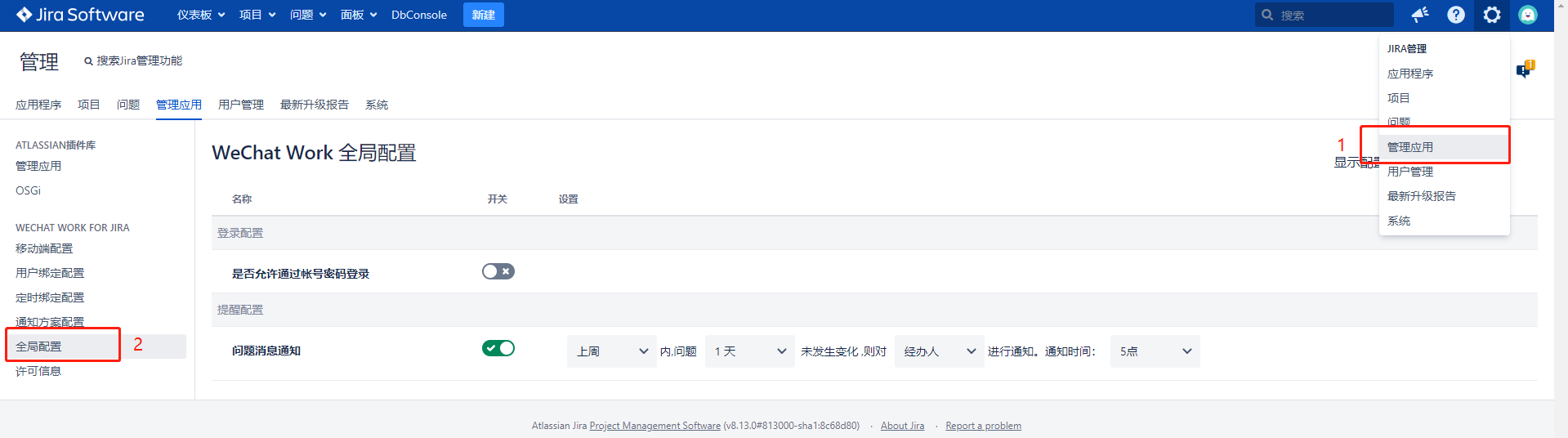Open 用户绑定配置 in the sidebar
Image resolution: width=1568 pixels, height=438 pixels.
50,273
